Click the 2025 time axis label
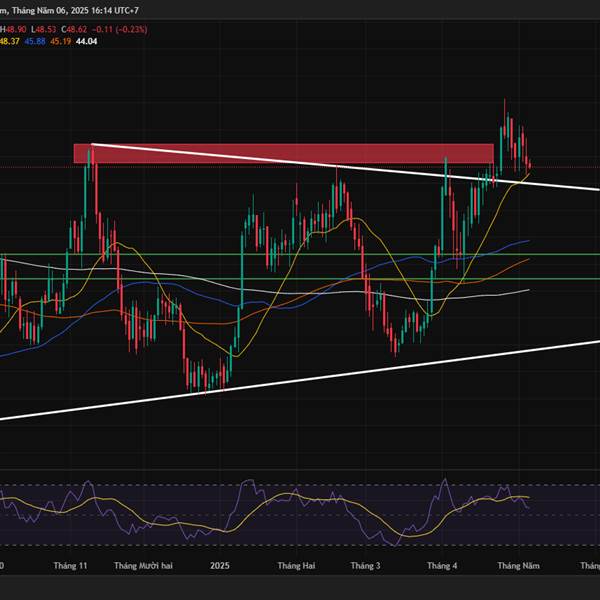The height and width of the screenshot is (600, 600). pyautogui.click(x=220, y=566)
